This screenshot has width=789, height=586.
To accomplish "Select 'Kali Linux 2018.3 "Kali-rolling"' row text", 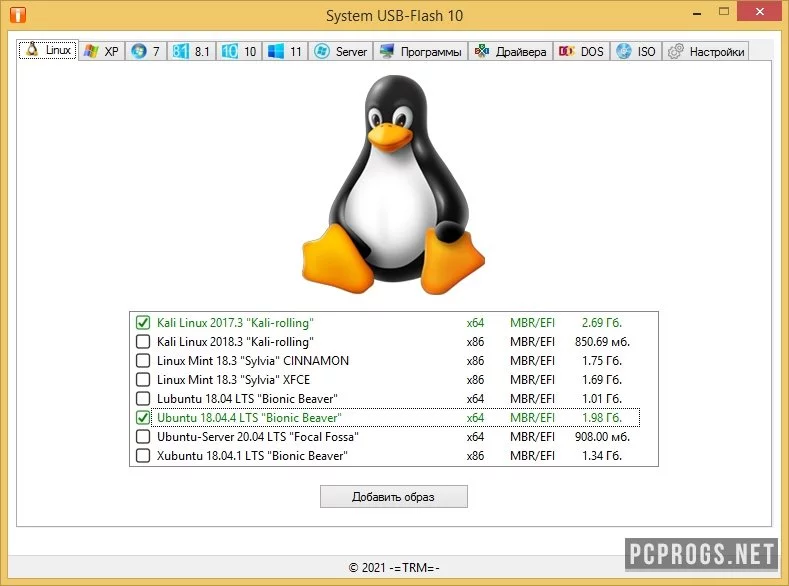I will 235,342.
